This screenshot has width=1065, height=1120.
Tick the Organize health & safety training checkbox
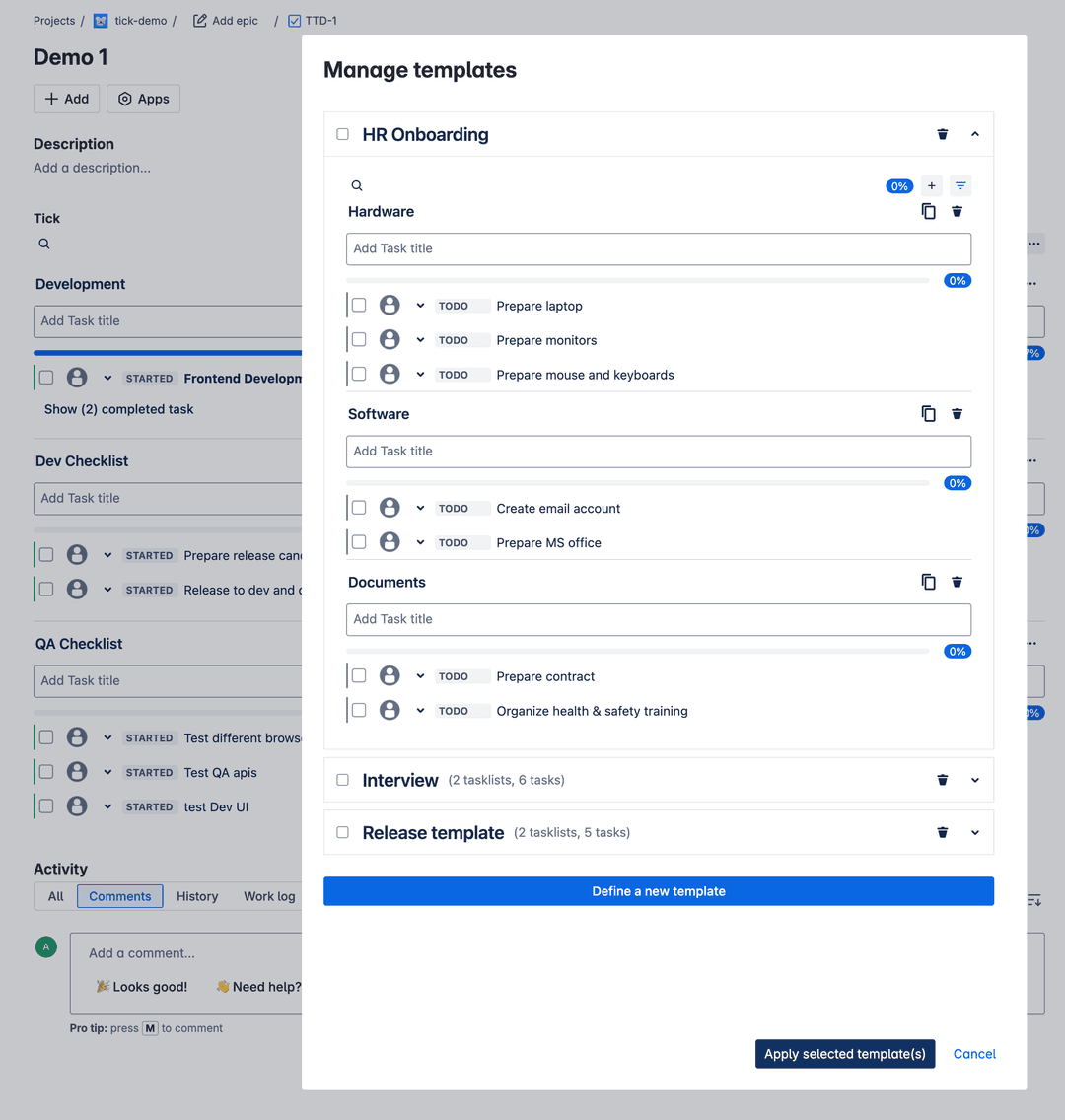(359, 710)
